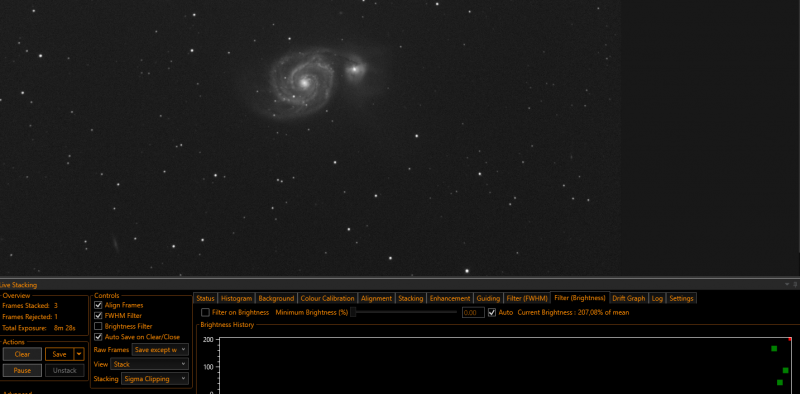The width and height of the screenshot is (800, 394).
Task: Click the Unstack button
Action: (x=65, y=371)
